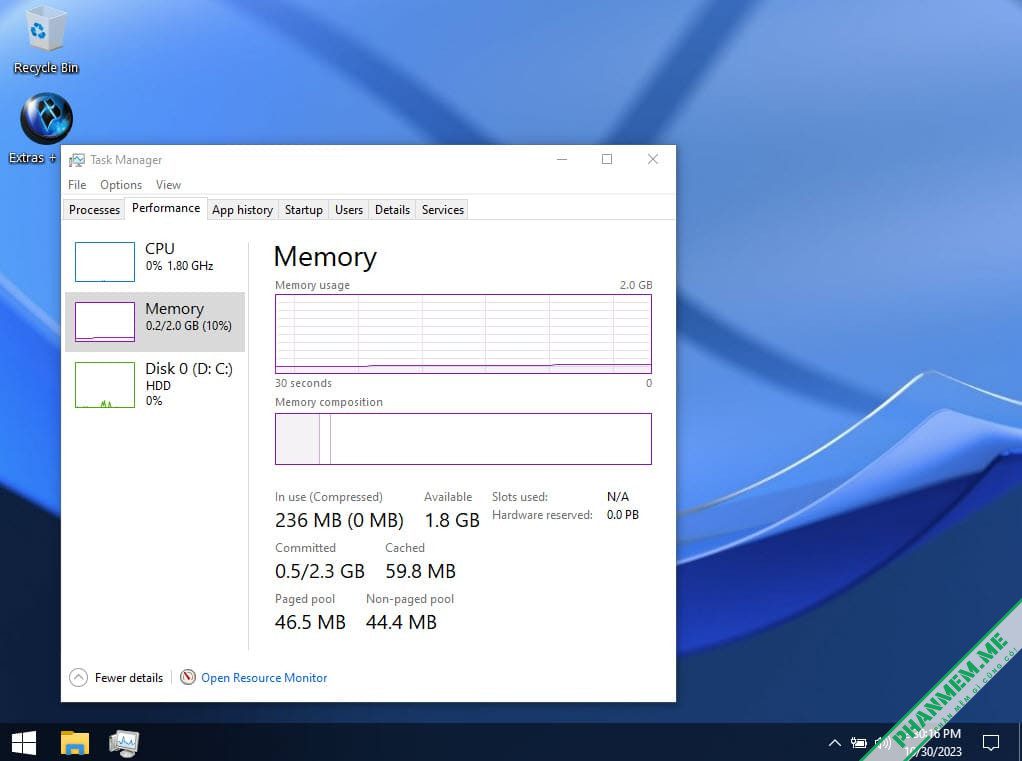Click the Fewer details arrow icon
The image size is (1022, 761).
coord(78,678)
